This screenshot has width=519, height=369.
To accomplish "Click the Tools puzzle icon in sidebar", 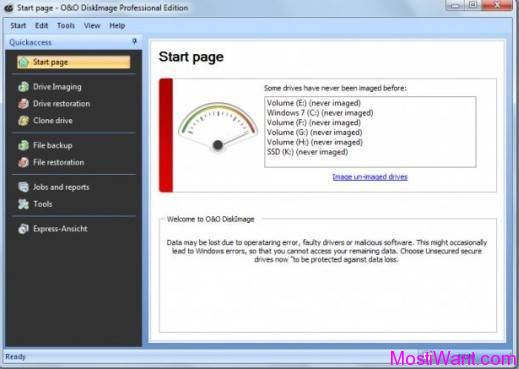I will click(23, 204).
